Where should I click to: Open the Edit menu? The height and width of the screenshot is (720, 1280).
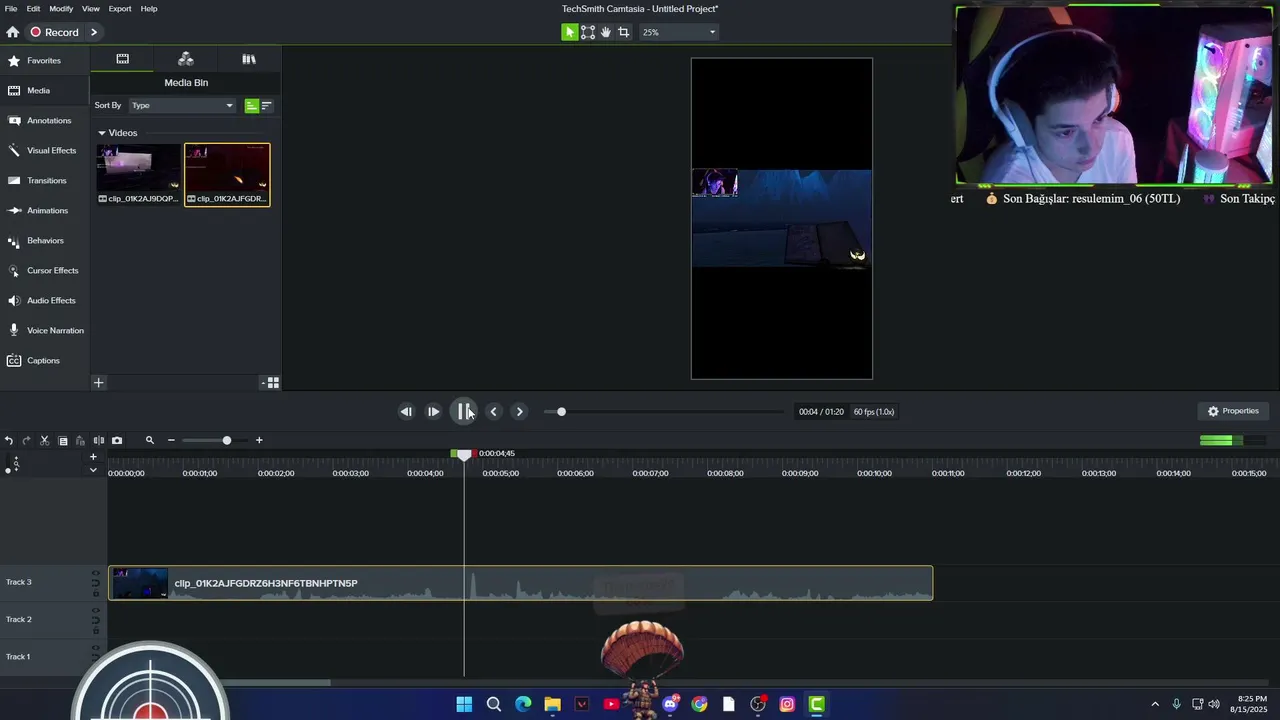(33, 8)
